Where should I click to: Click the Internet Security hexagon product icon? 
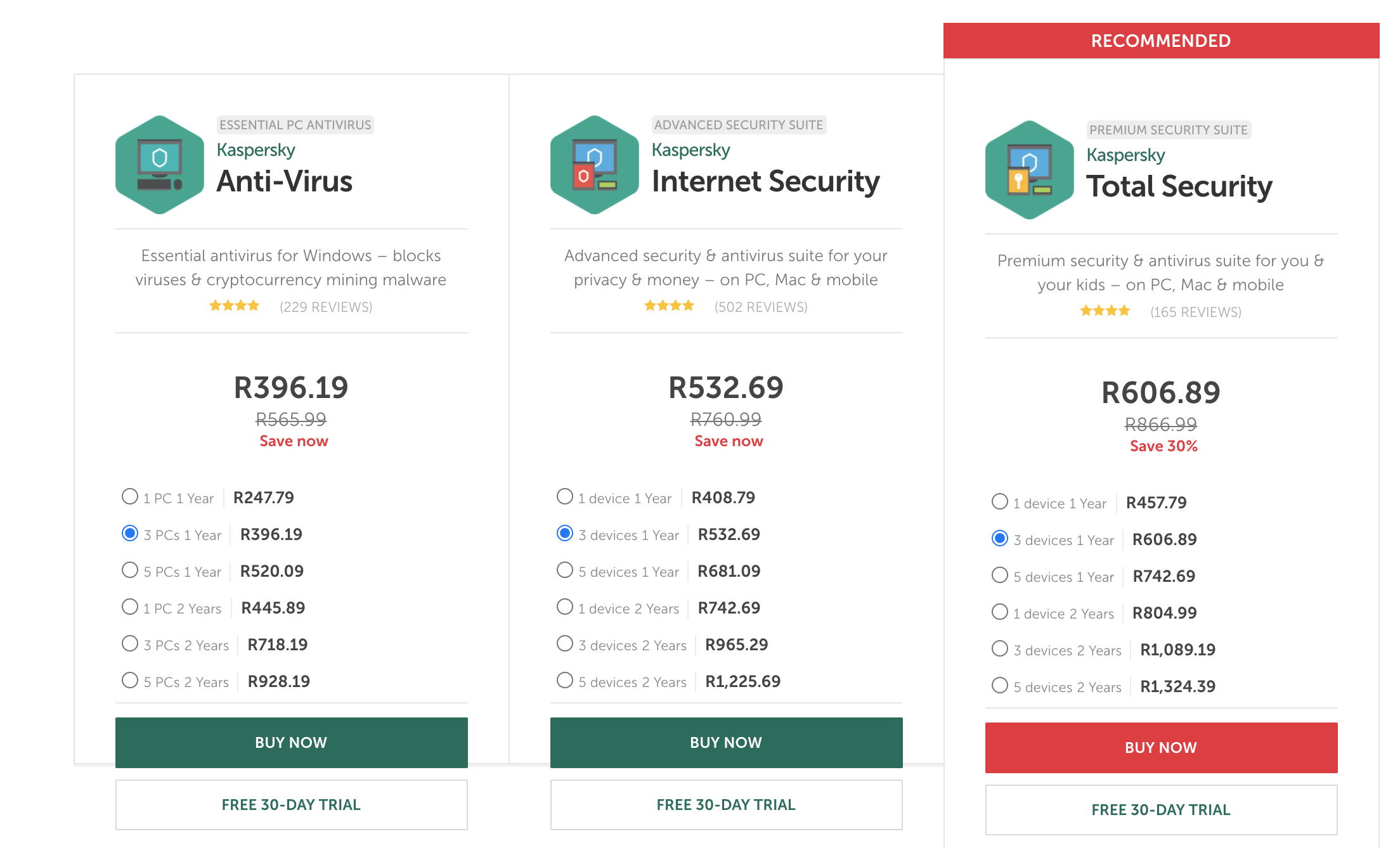594,165
